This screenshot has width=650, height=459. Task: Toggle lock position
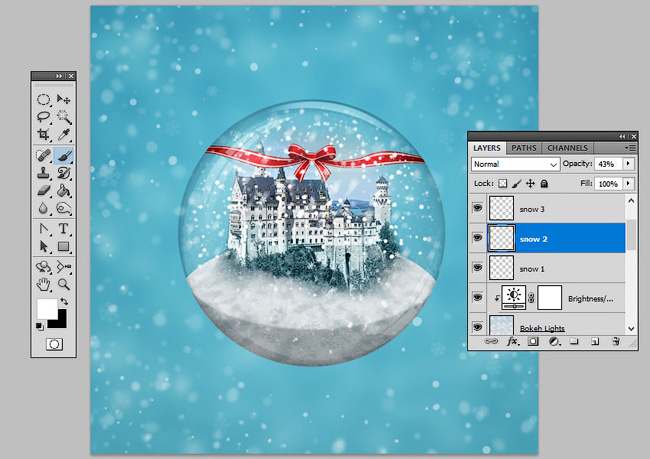click(x=530, y=183)
